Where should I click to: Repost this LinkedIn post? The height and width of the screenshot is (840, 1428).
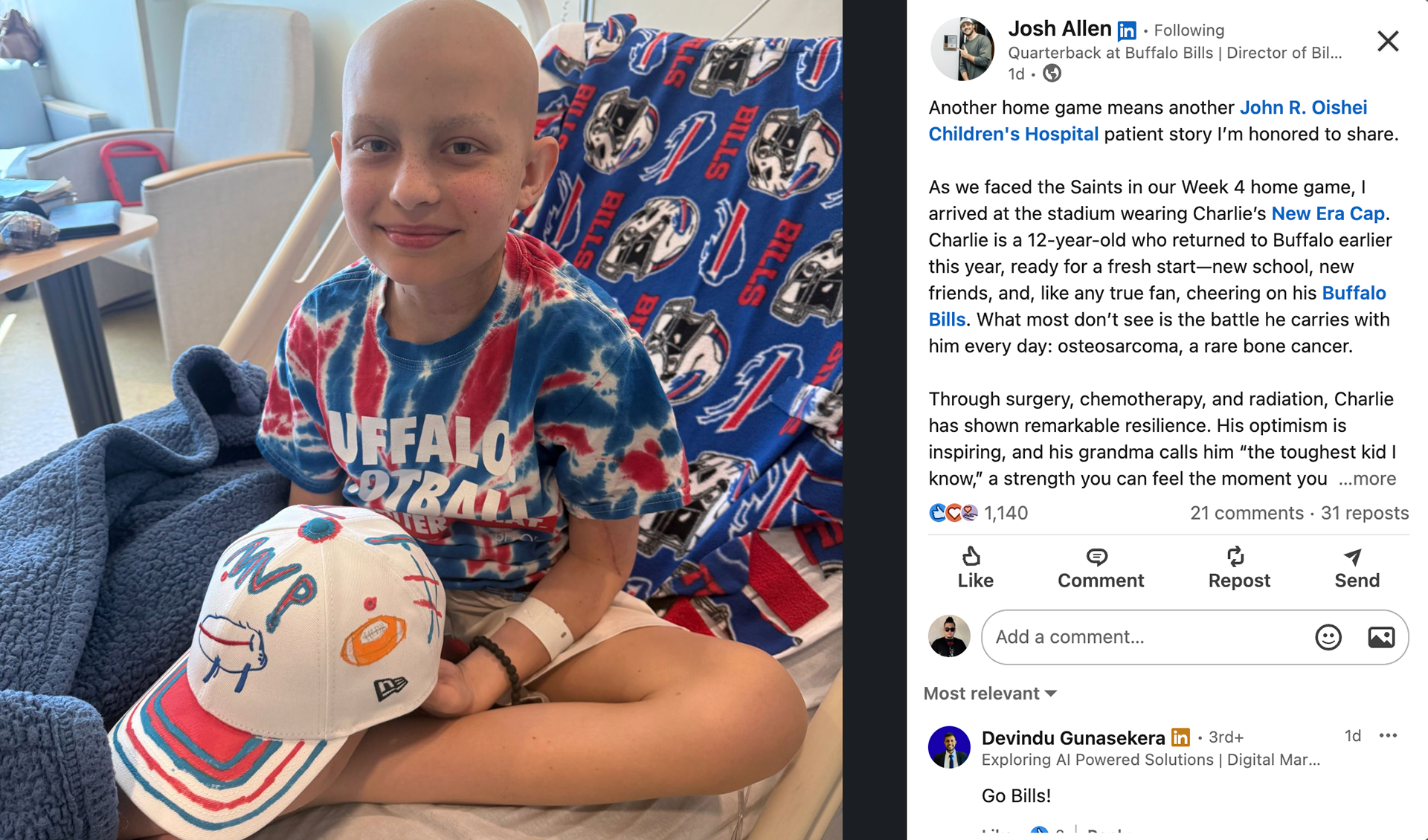(1238, 568)
